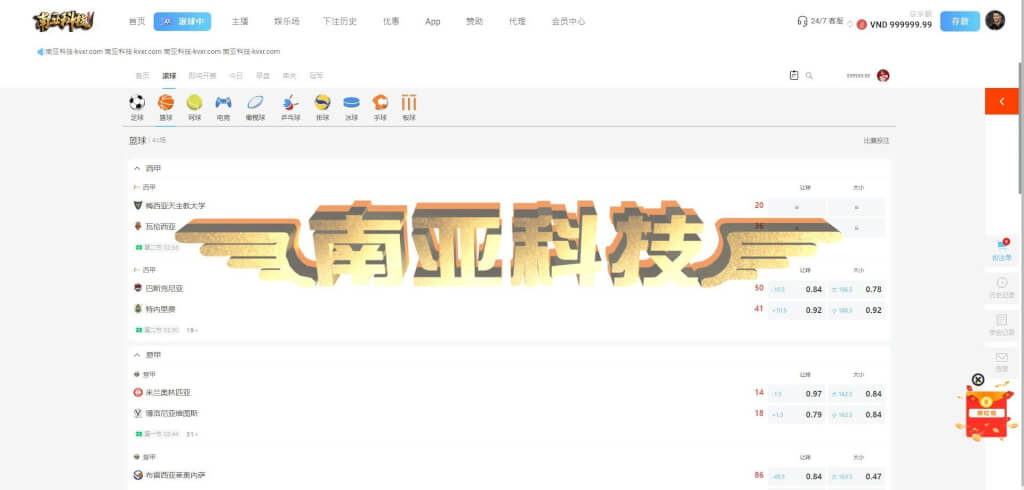Select the rugby (橄榄球) sport icon
Image resolution: width=1024 pixels, height=490 pixels.
255,103
